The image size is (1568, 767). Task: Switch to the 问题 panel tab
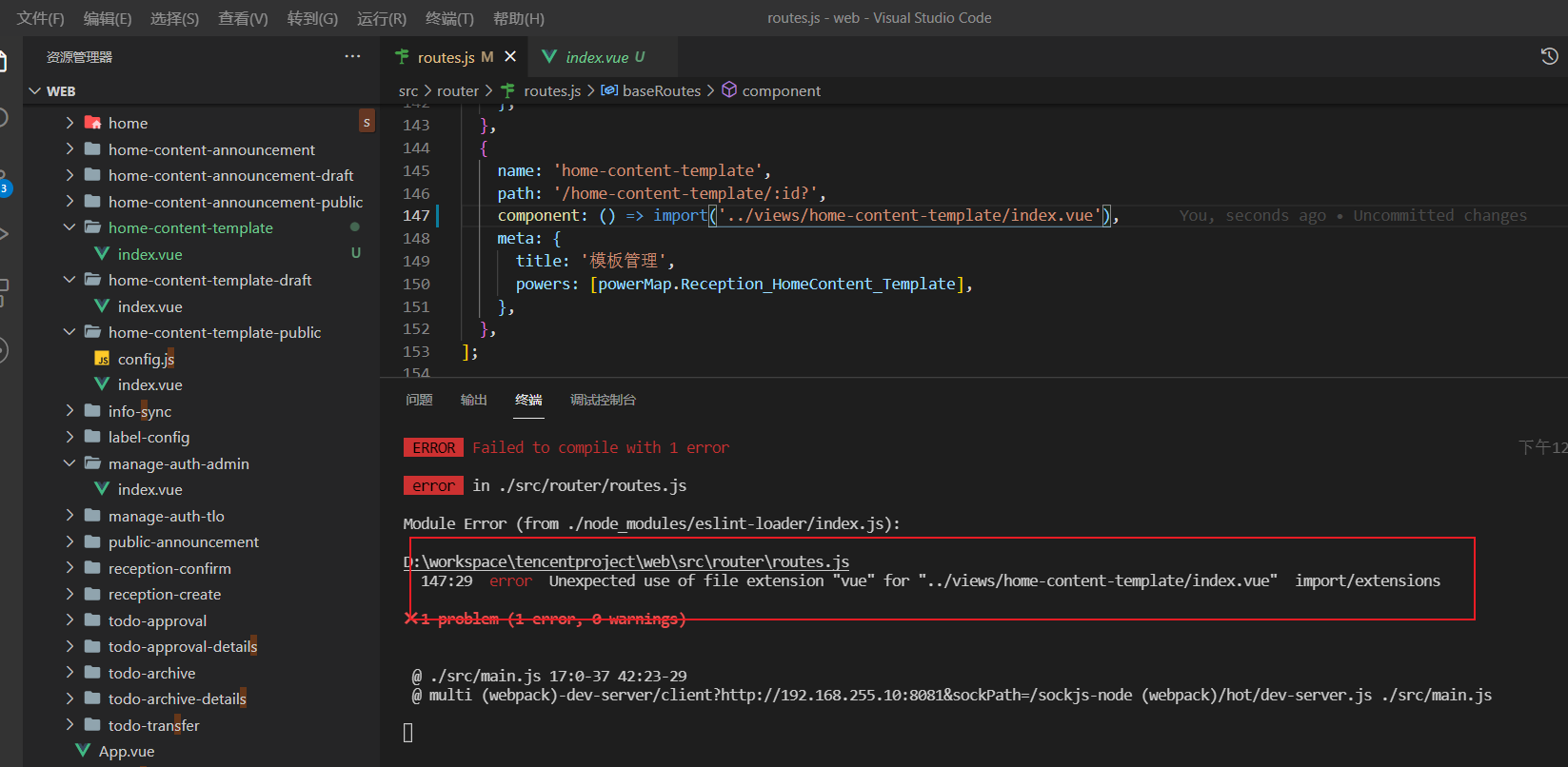419,400
